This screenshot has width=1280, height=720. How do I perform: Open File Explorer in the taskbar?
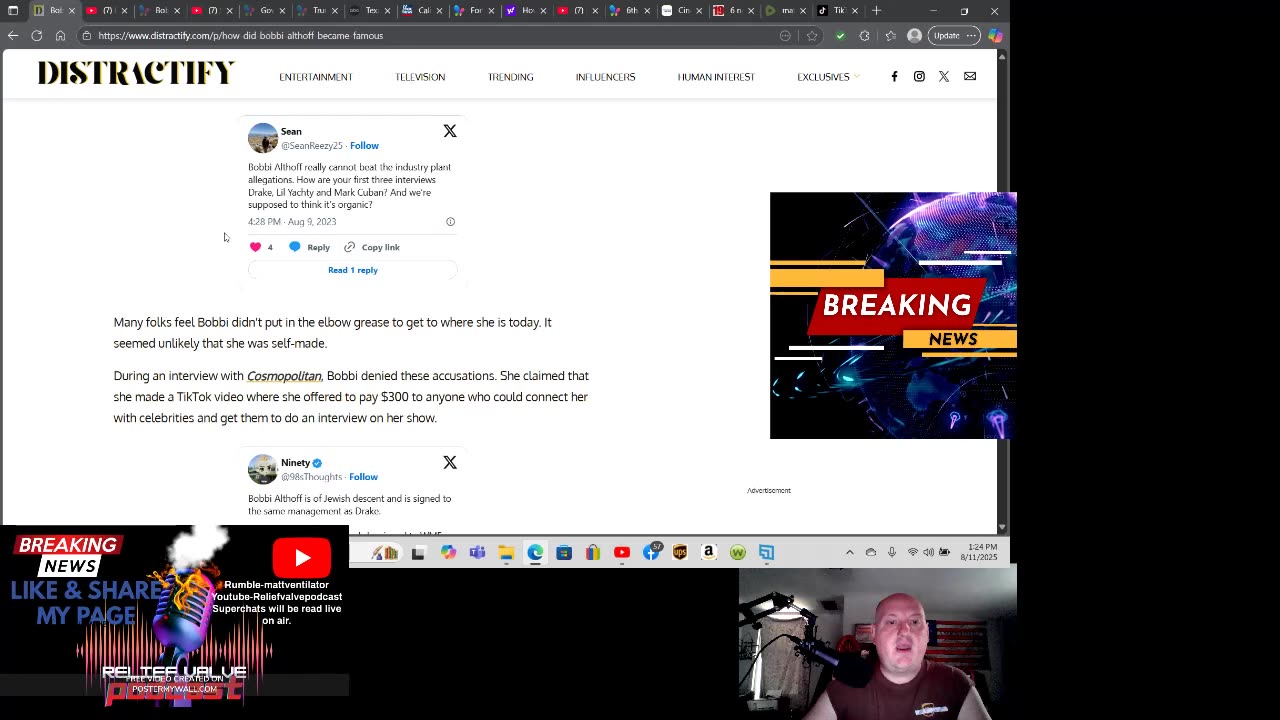pyautogui.click(x=506, y=552)
